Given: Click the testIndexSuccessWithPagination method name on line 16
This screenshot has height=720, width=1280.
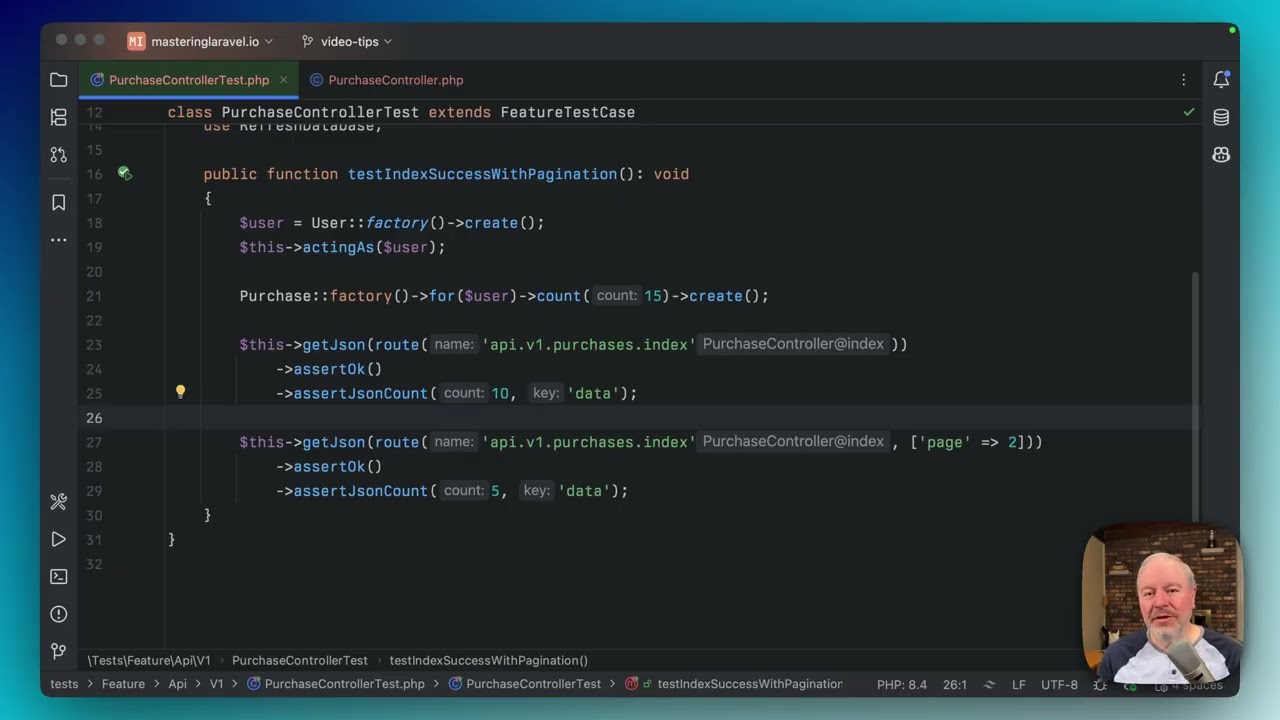Looking at the screenshot, I should coord(482,174).
